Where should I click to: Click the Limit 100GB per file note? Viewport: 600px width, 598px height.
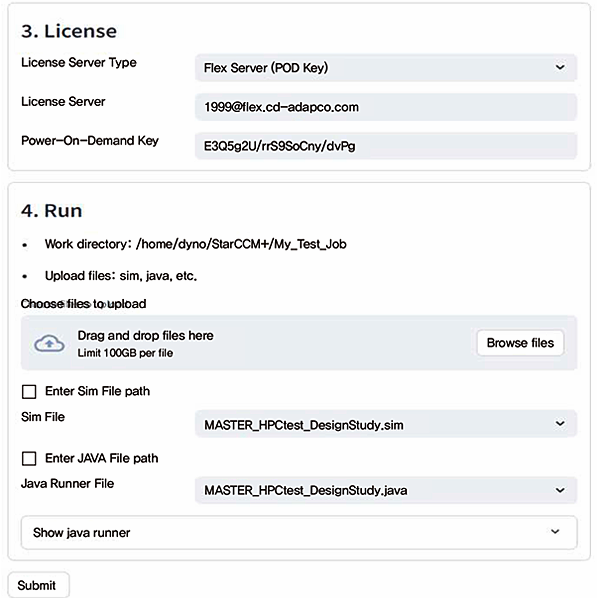[x=130, y=353]
